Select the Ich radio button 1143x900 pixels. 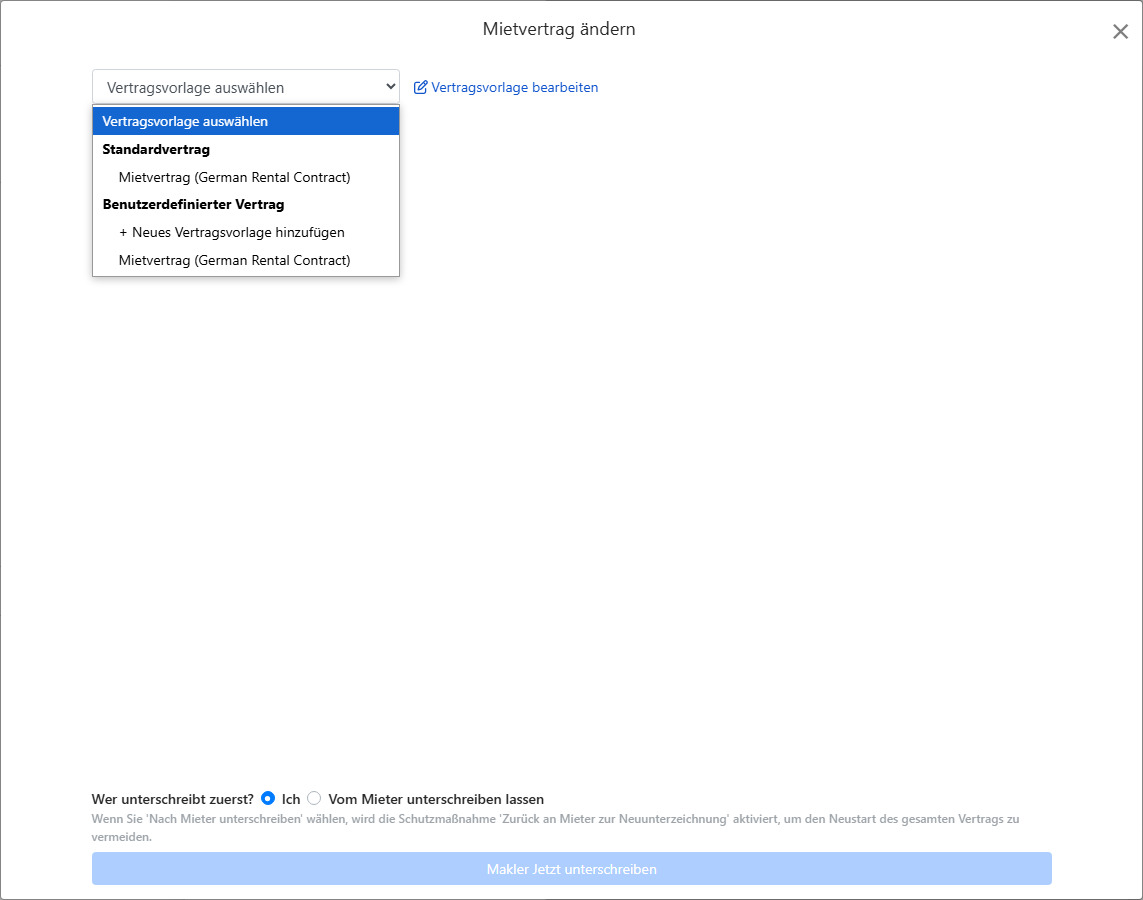(x=268, y=798)
